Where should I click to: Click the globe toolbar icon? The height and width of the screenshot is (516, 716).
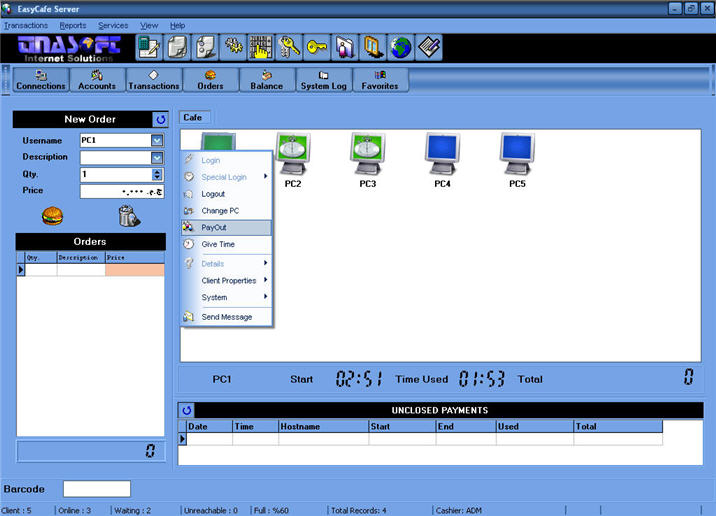[400, 47]
